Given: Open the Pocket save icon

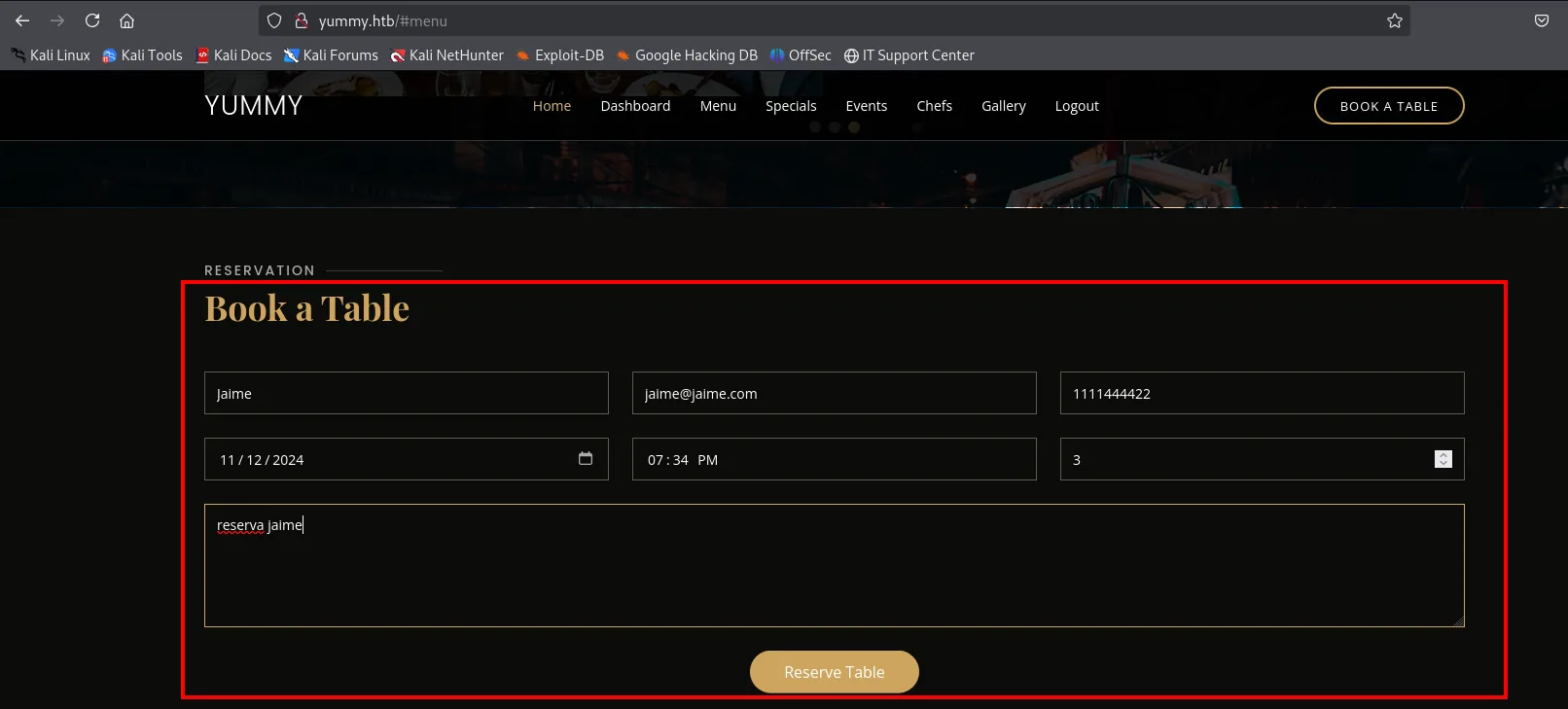Looking at the screenshot, I should tap(1542, 20).
